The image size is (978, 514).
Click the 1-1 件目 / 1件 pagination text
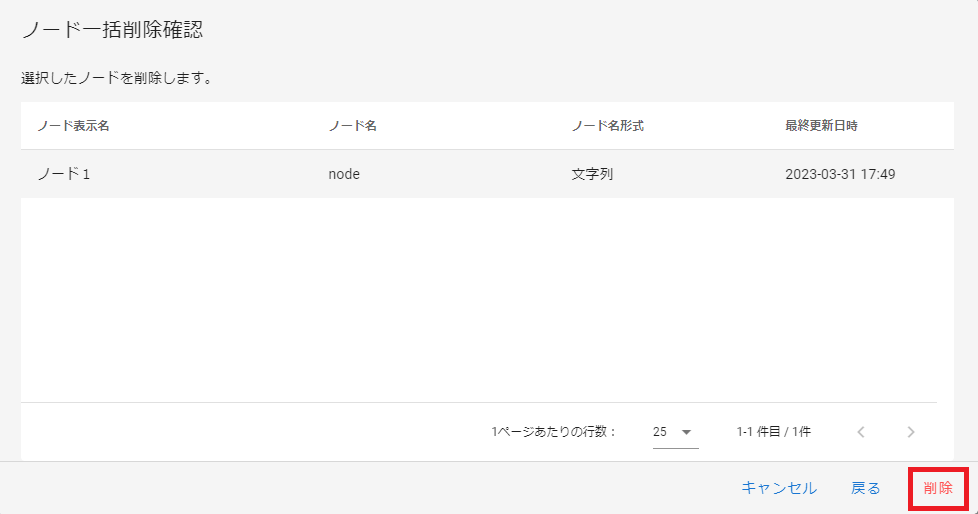coord(773,432)
